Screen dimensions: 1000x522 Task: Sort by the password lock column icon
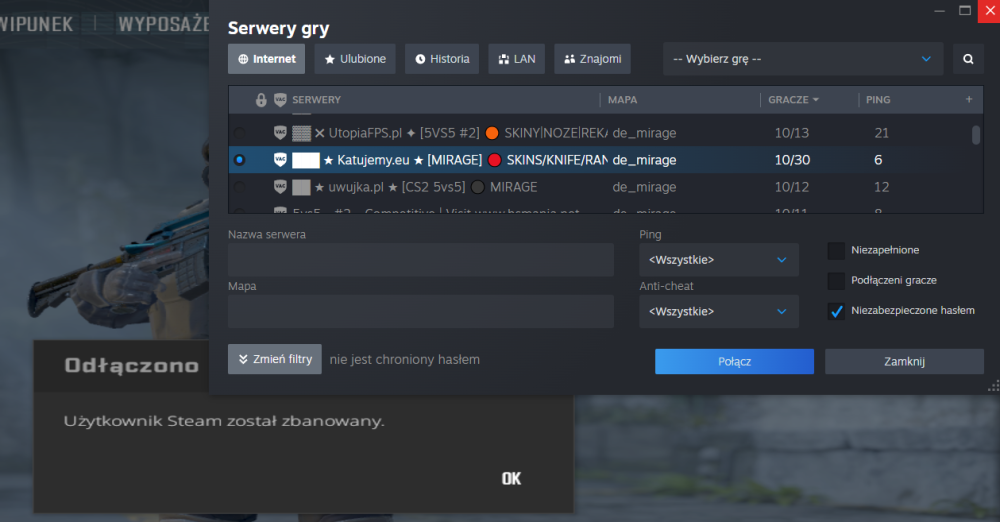[x=261, y=100]
